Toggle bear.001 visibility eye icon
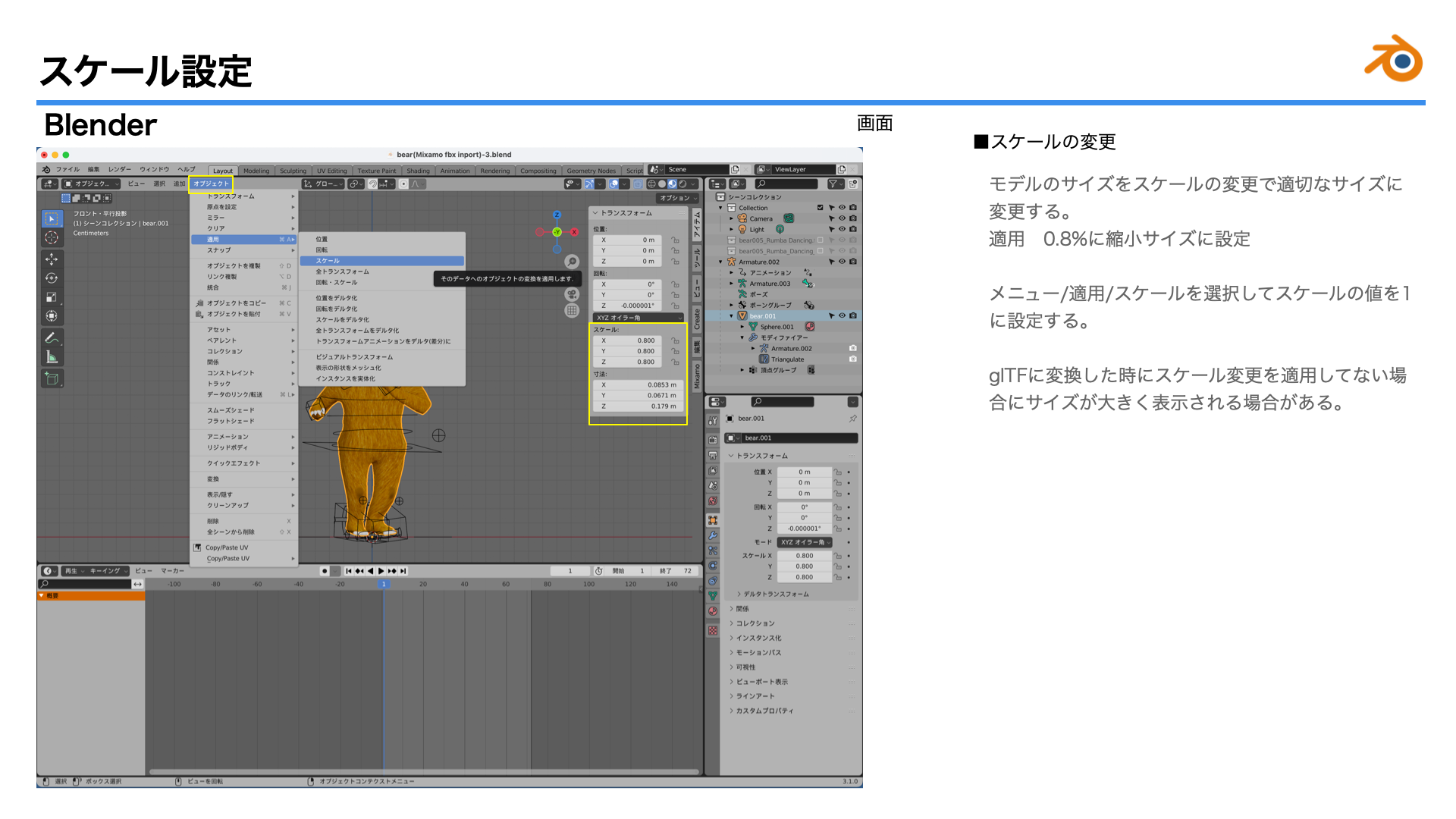The width and height of the screenshot is (1456, 819). (842, 315)
